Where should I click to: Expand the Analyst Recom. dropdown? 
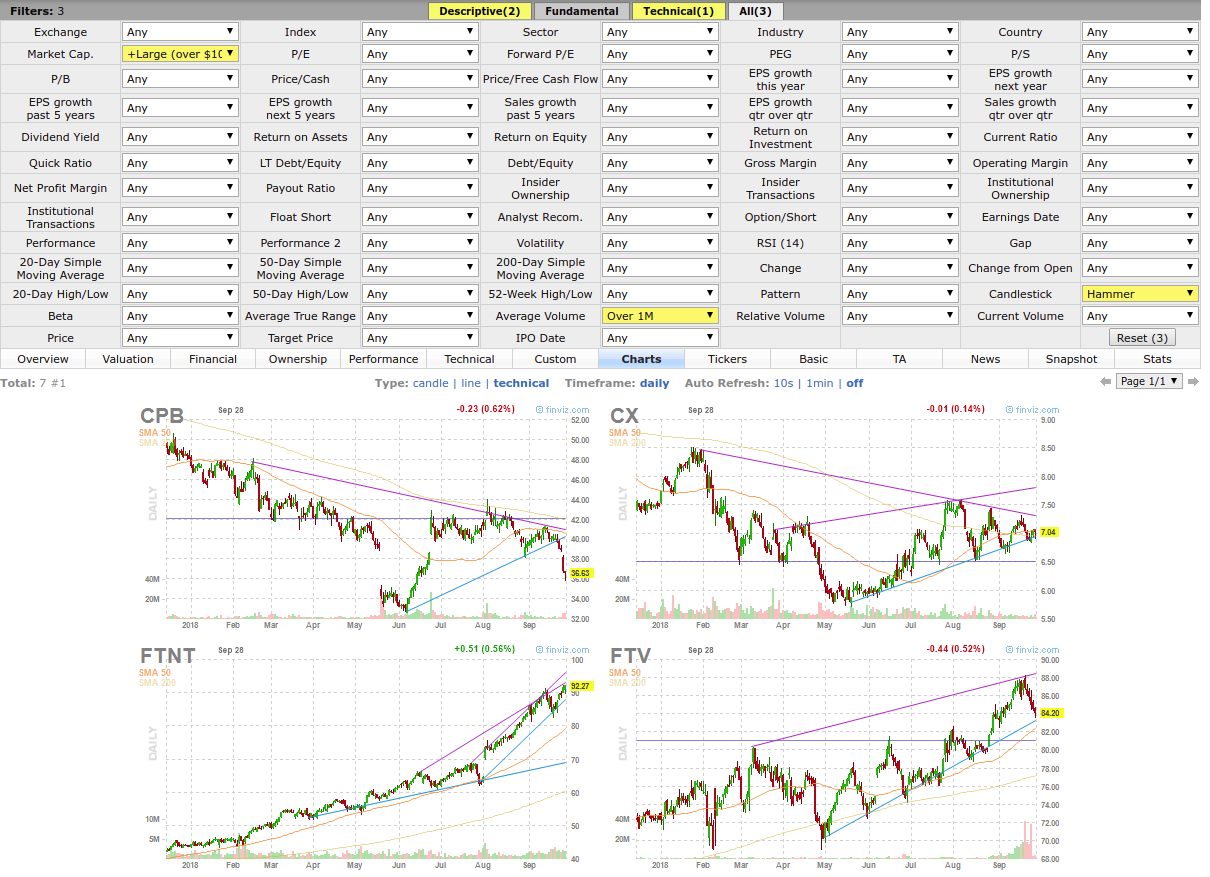pos(660,217)
